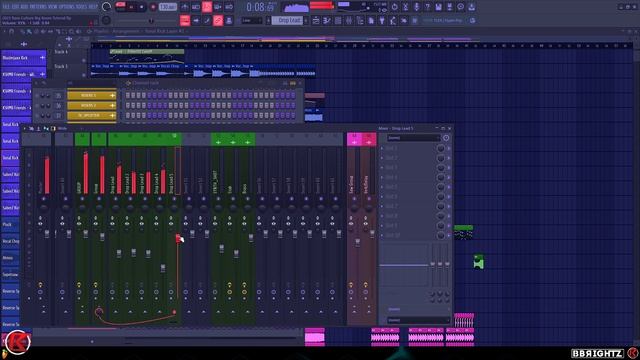The height and width of the screenshot is (360, 640).
Task: Open mixer output routing (none) dropdown
Action: click(x=418, y=320)
